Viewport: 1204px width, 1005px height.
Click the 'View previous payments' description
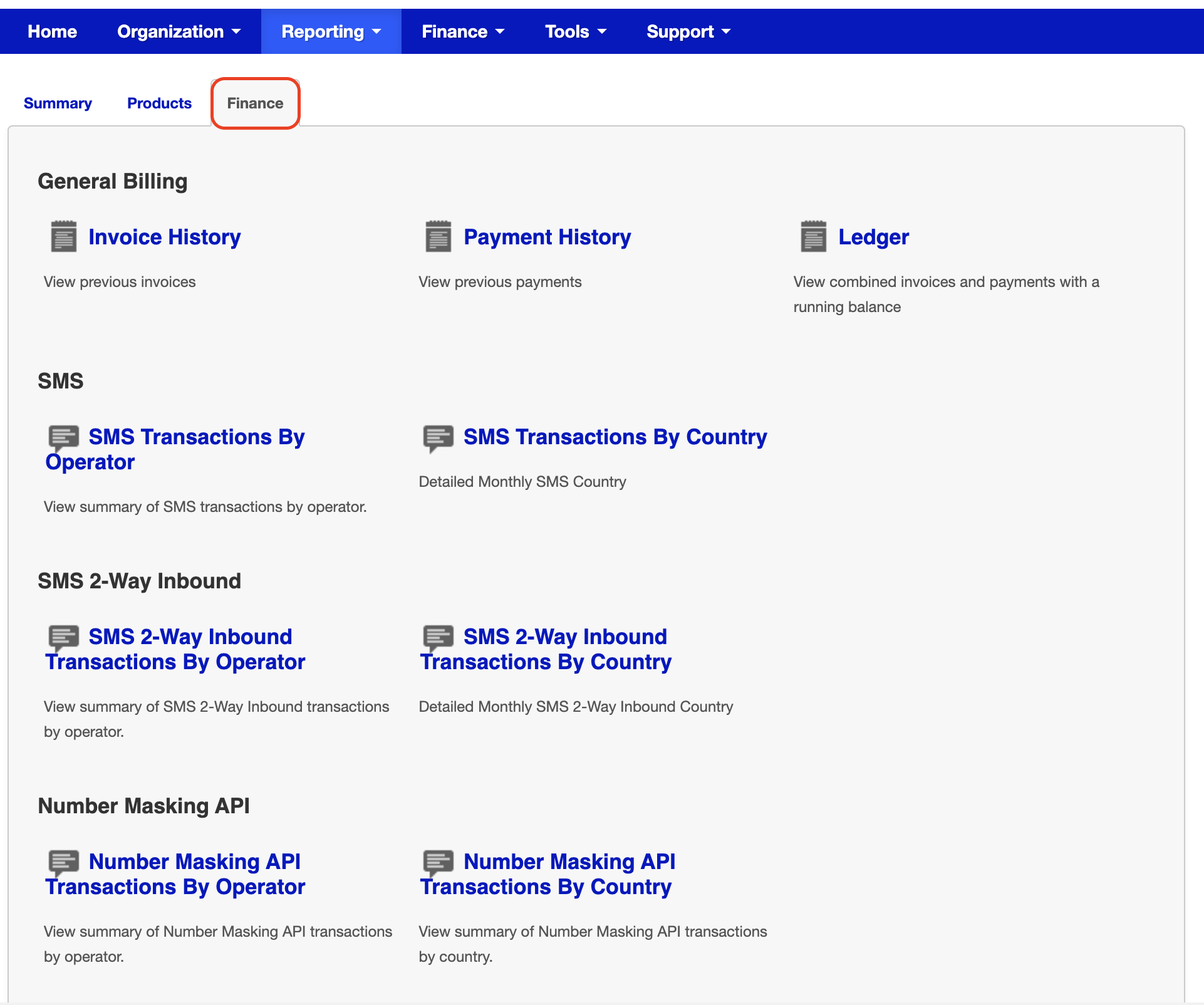coord(500,282)
